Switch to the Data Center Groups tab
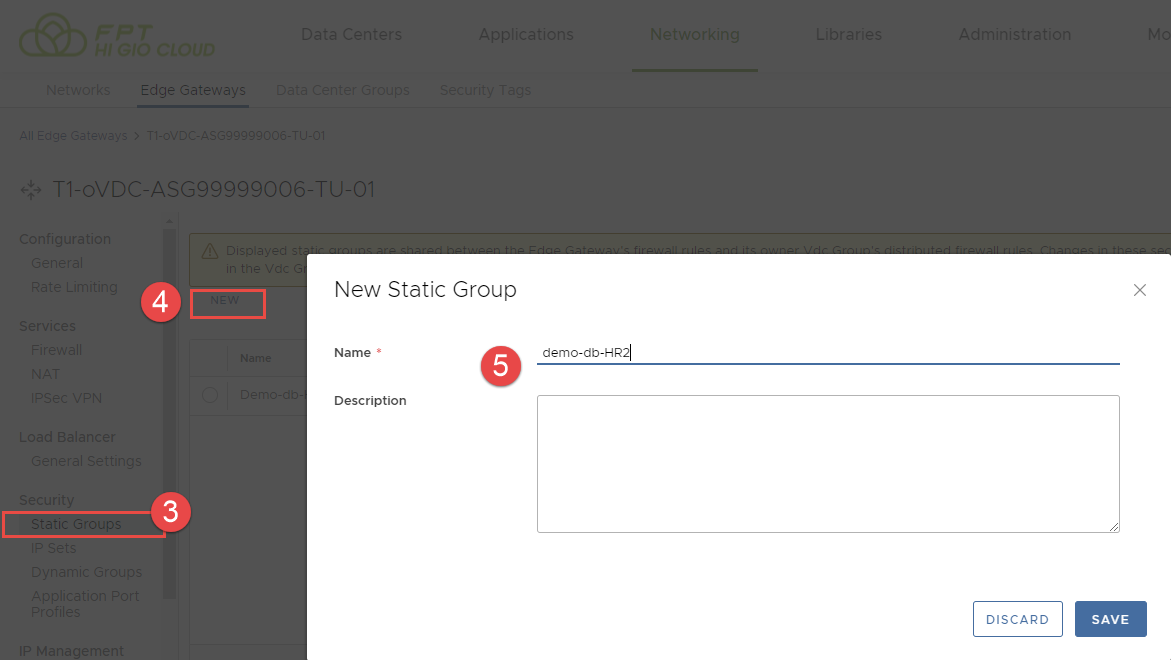This screenshot has height=660, width=1171. [x=342, y=90]
